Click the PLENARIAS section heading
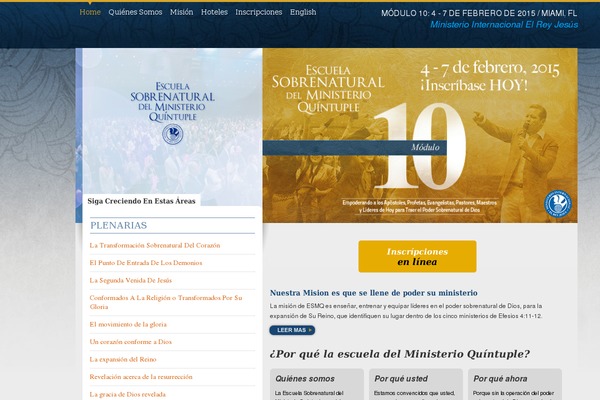This screenshot has width=600, height=400. (119, 225)
